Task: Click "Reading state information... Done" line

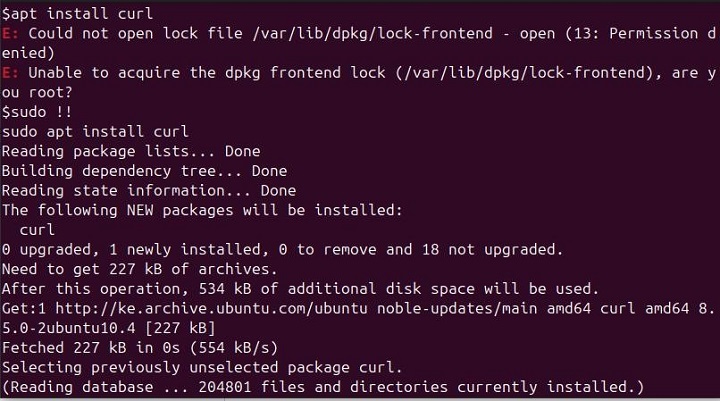Action: (149, 191)
